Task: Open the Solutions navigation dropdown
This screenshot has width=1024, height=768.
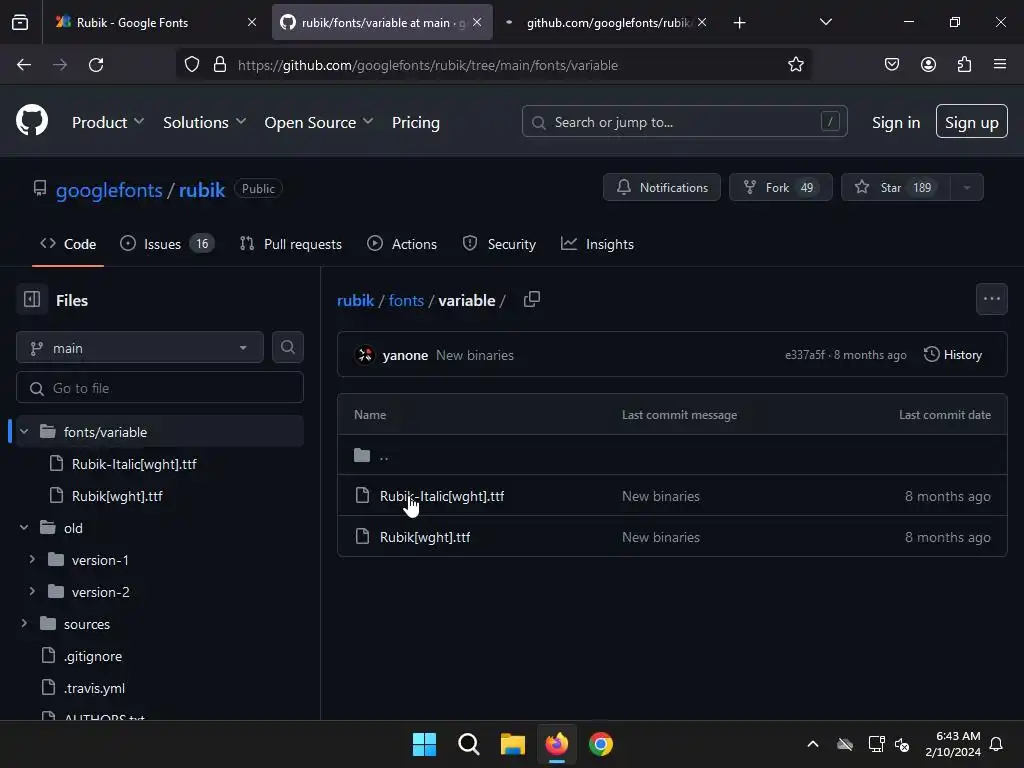Action: point(204,122)
